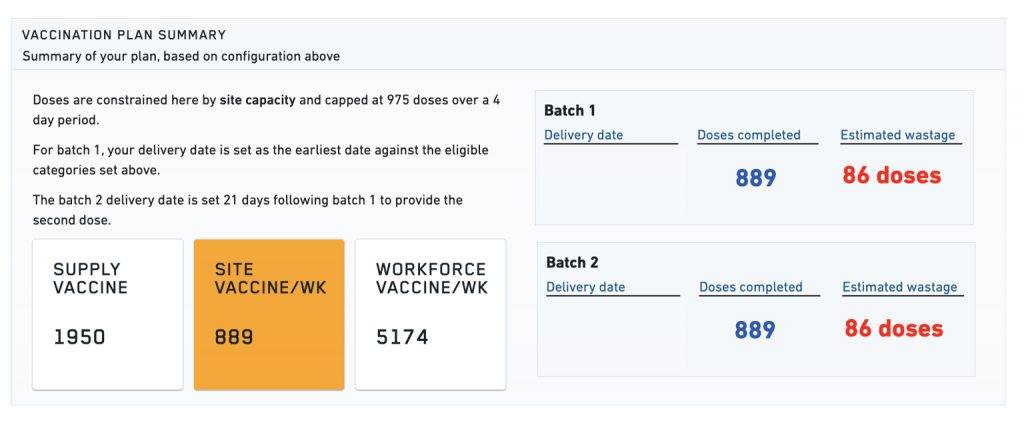Click empty Batch 2 delivery date field
Screen dimensions: 1024x423
pos(612,330)
